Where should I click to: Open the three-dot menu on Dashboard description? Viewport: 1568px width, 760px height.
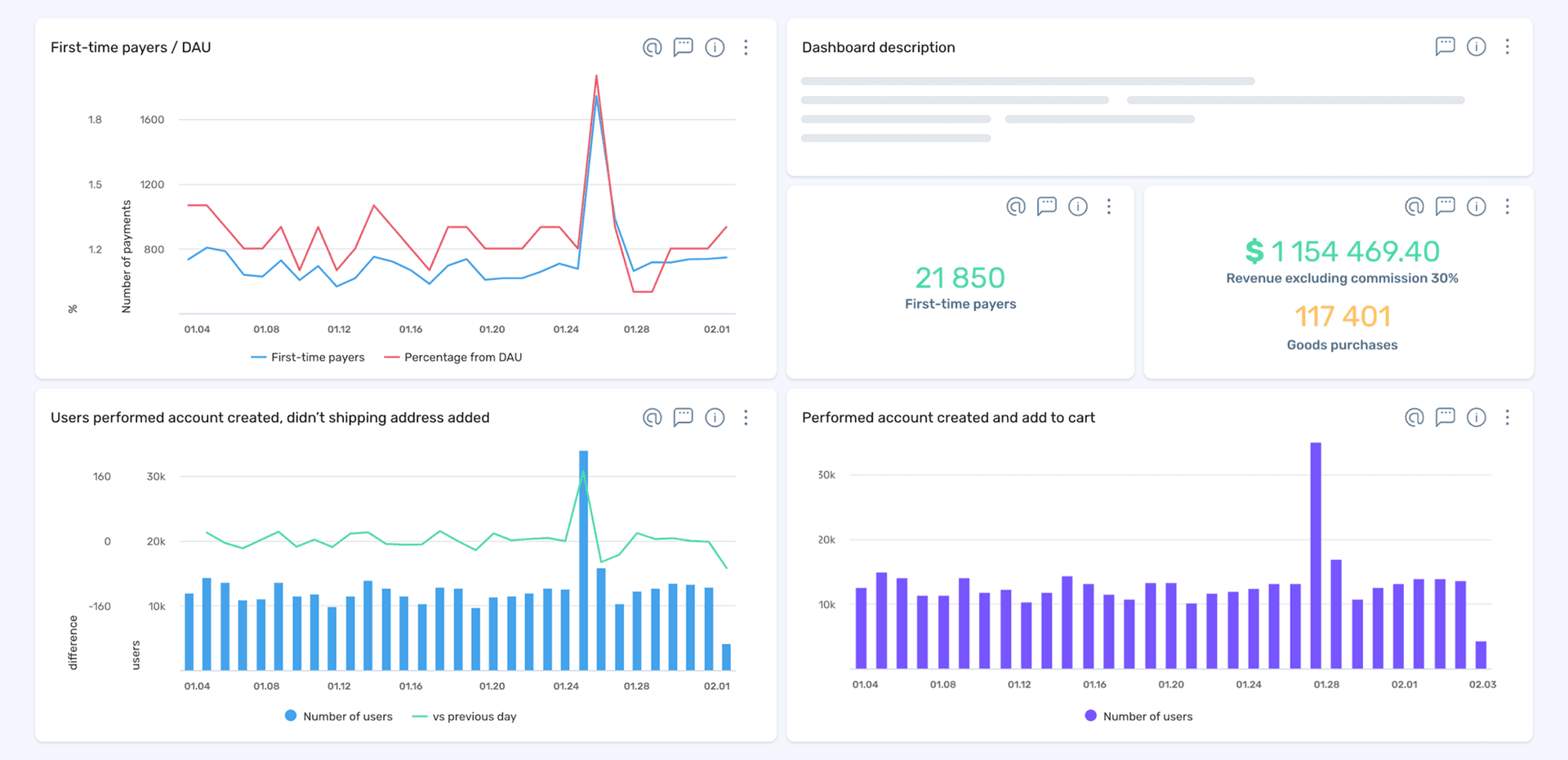[x=1508, y=47]
